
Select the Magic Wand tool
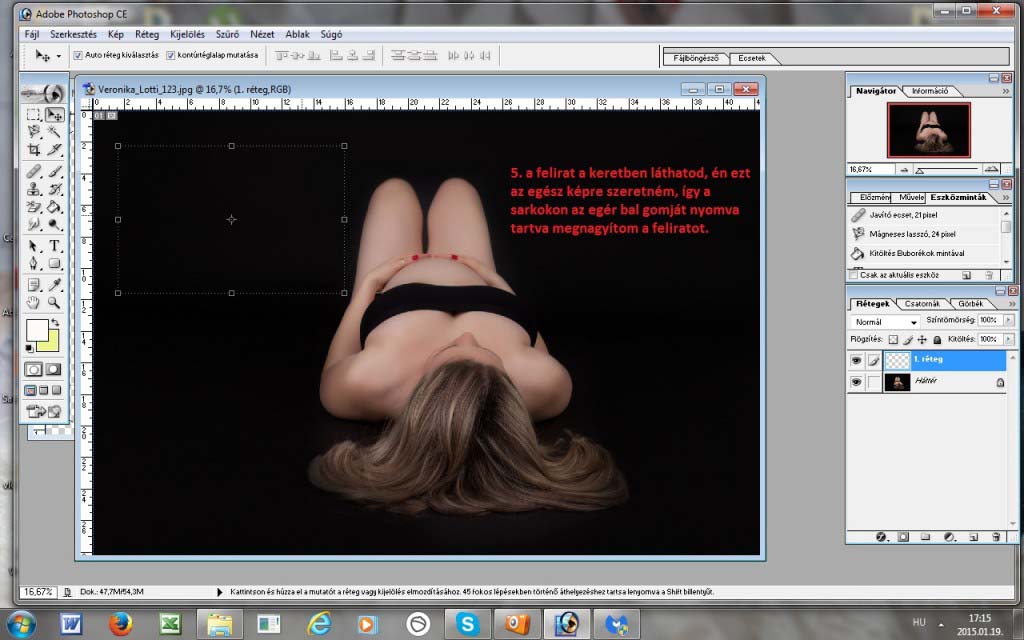coord(55,131)
